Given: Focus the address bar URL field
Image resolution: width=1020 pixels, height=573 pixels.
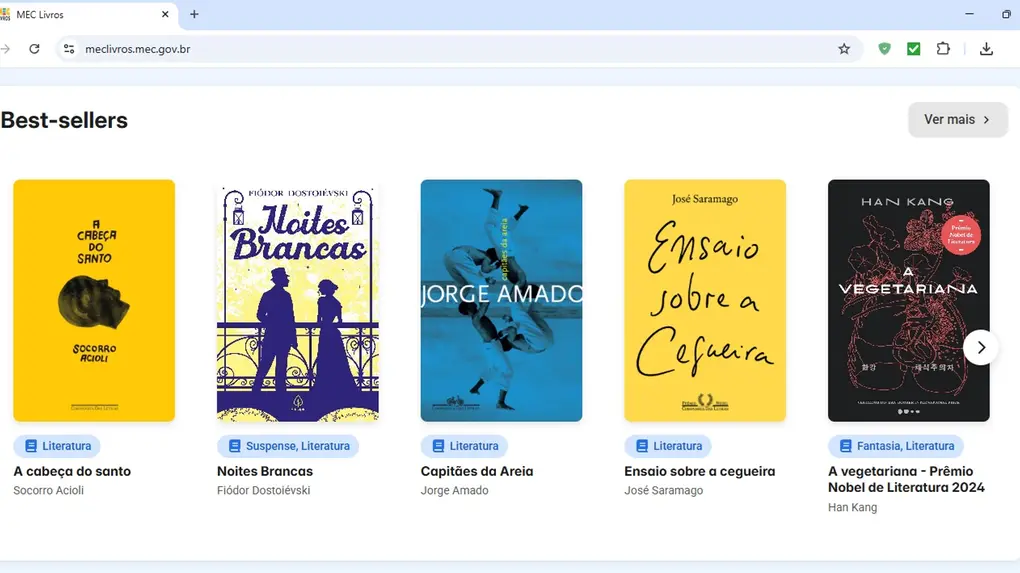Looking at the screenshot, I should (450, 49).
